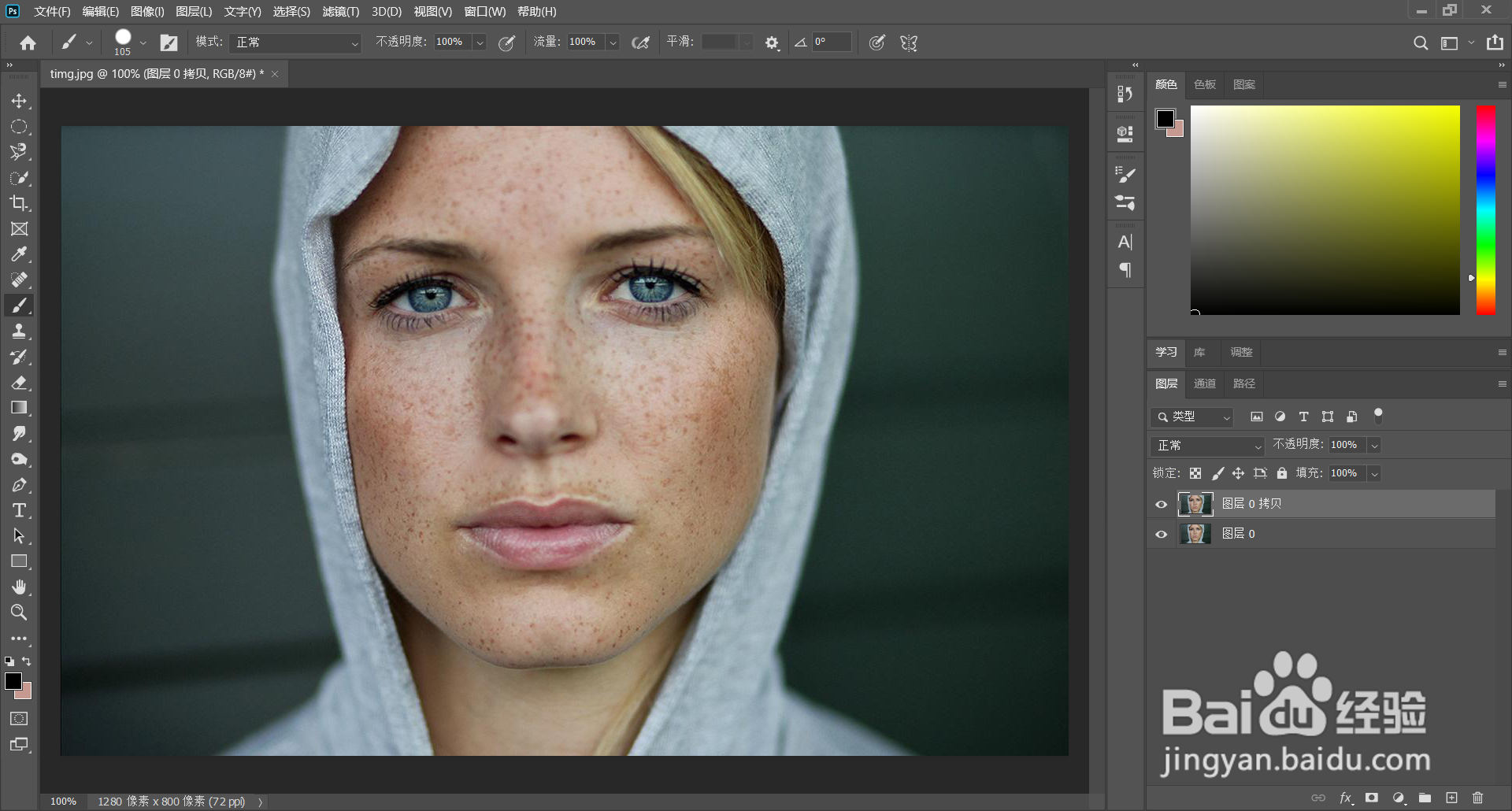Switch to the 通道 tab
1512x811 pixels.
tap(1204, 383)
